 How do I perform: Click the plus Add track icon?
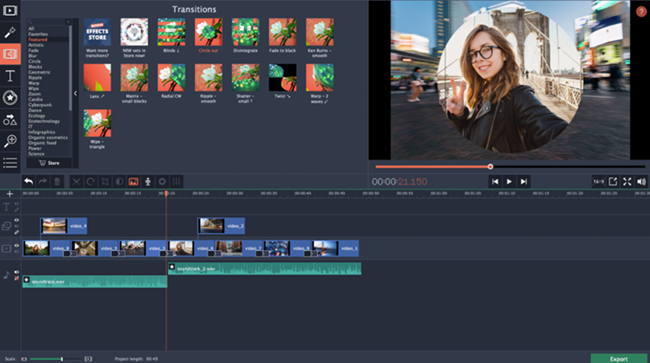10,194
